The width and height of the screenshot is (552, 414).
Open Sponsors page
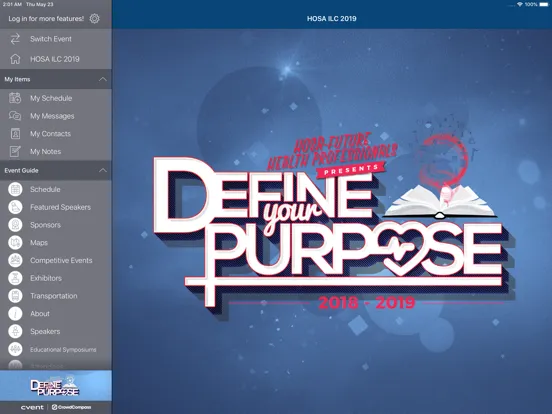(56, 225)
